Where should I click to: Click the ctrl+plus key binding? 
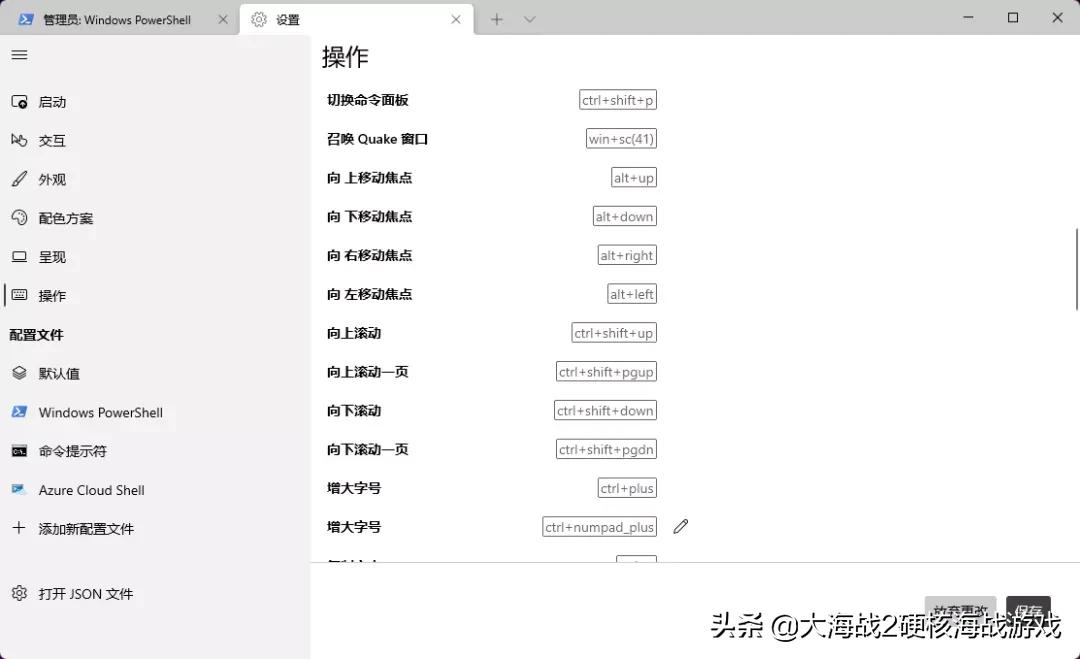click(627, 488)
